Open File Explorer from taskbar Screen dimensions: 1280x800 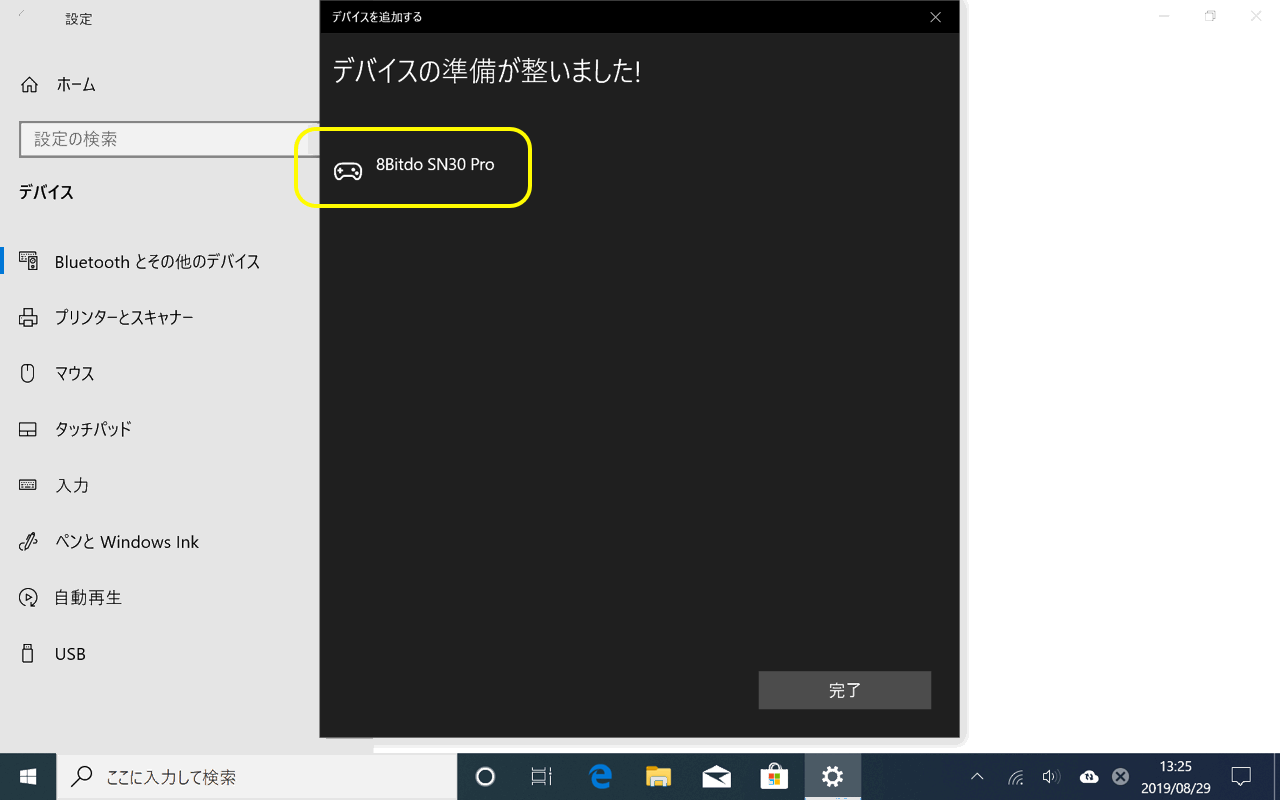coord(658,777)
